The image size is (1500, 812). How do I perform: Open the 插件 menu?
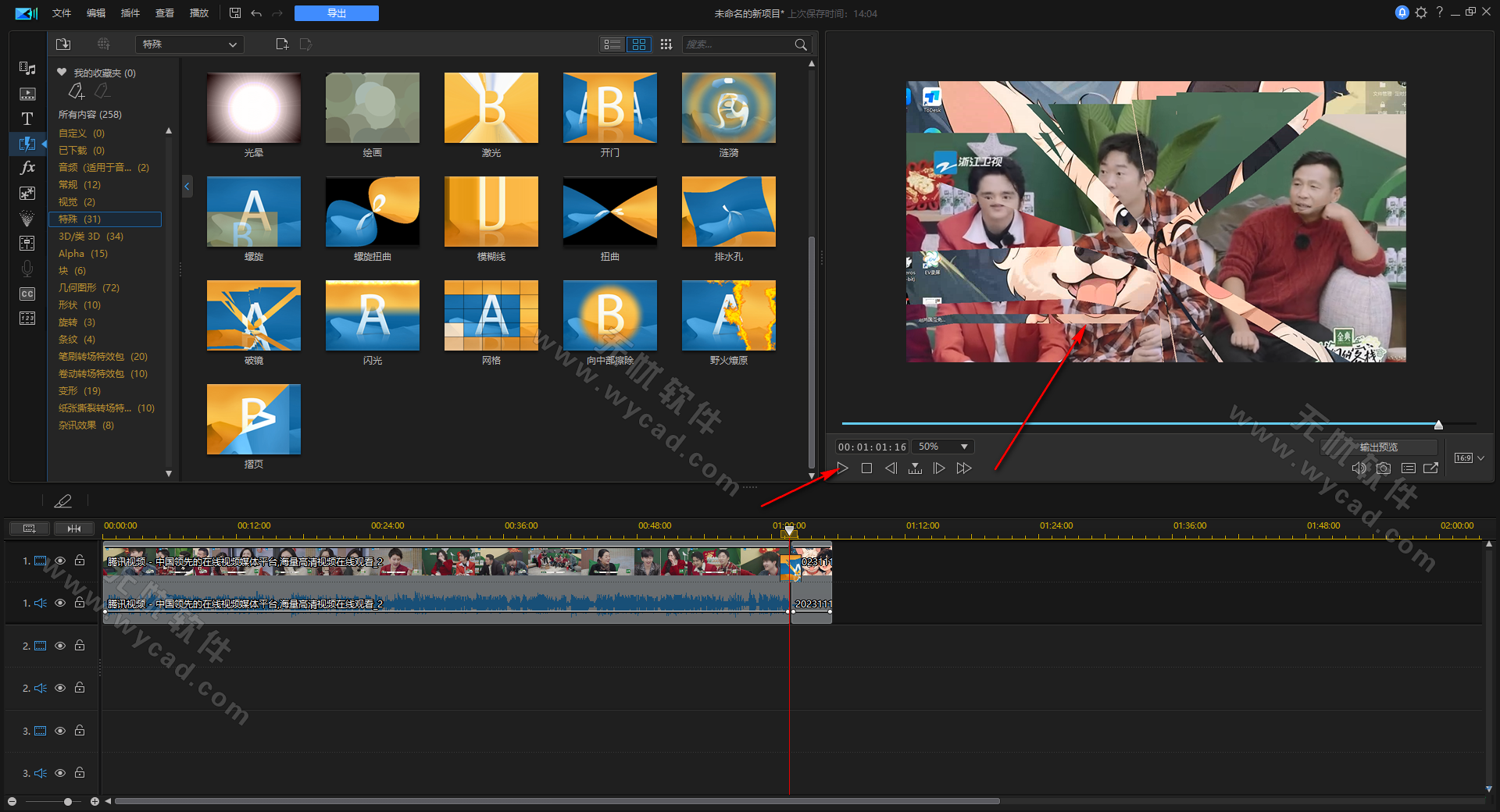pos(130,13)
